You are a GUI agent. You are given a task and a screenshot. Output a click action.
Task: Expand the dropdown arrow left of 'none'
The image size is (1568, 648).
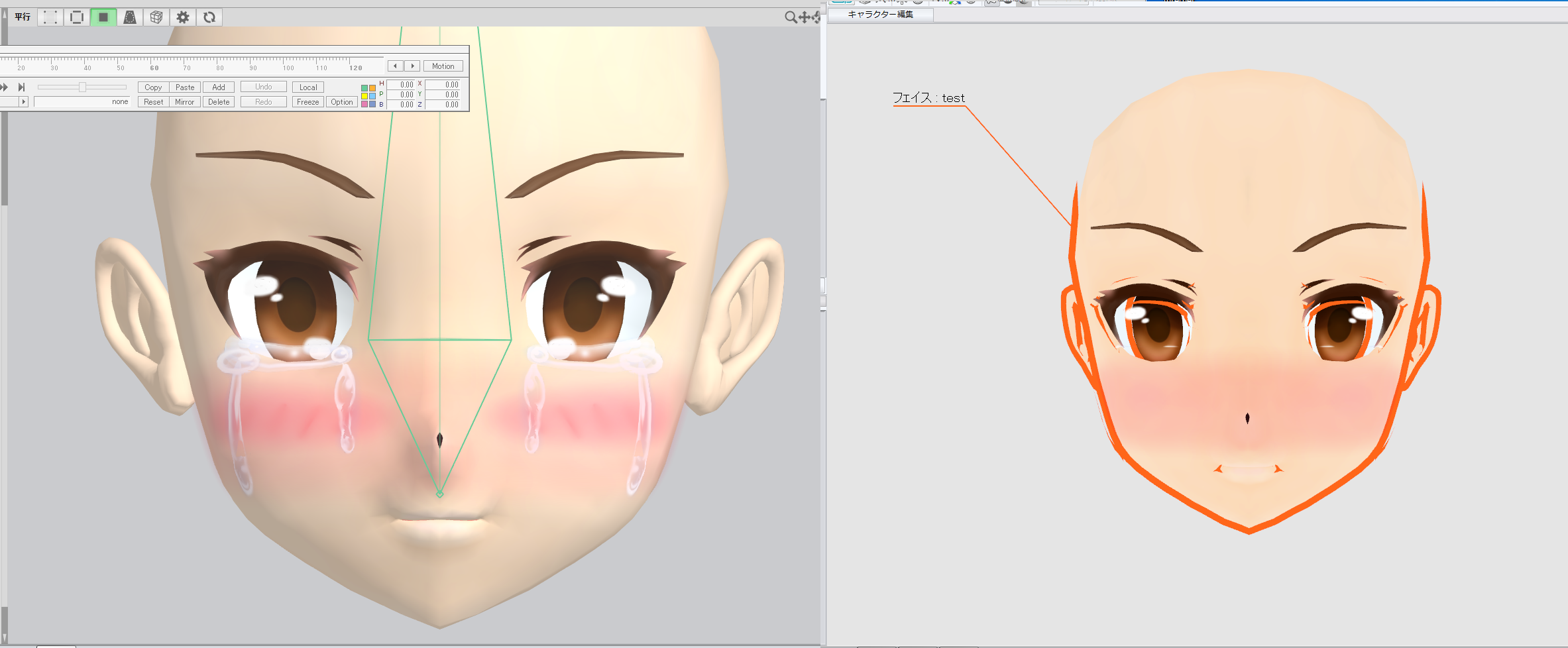point(24,102)
